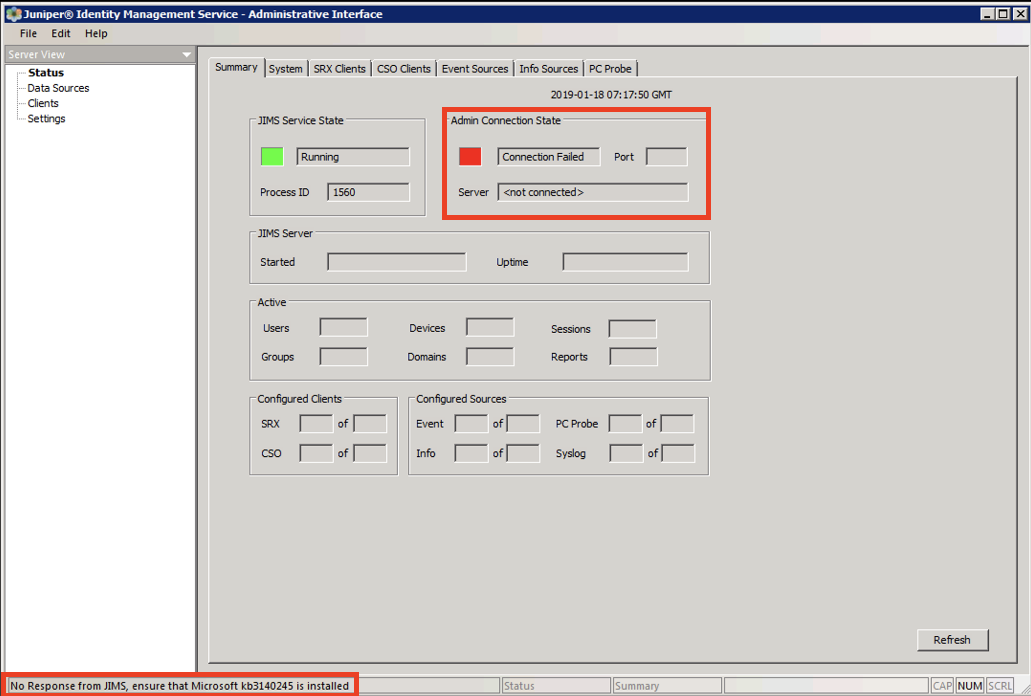Open the Help menu

(96, 34)
